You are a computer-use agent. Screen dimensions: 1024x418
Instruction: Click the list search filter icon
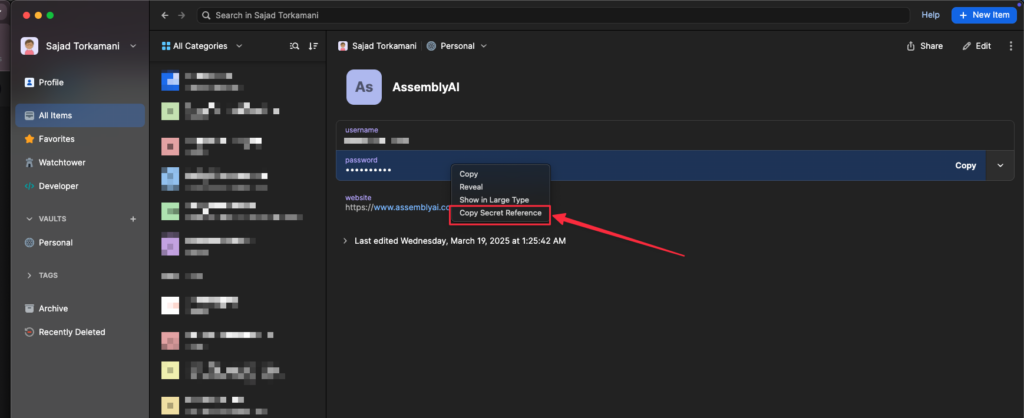pyautogui.click(x=295, y=46)
